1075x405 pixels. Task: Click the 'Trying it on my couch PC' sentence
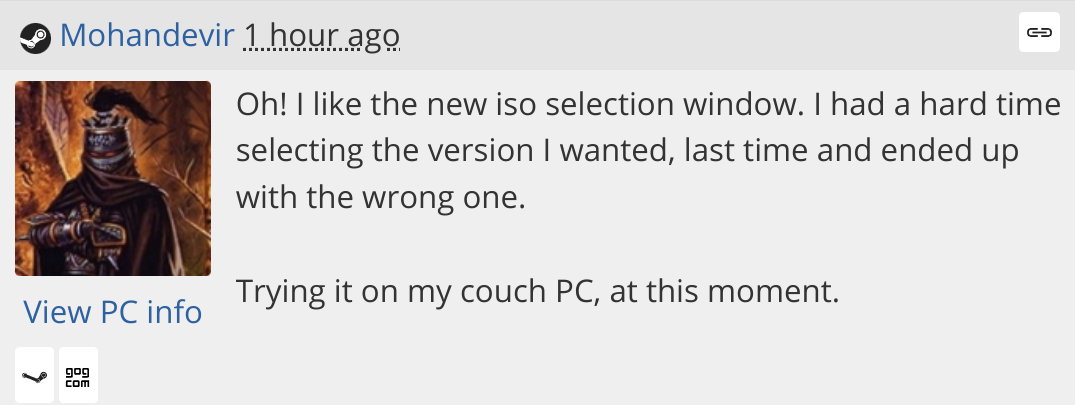[x=535, y=292]
